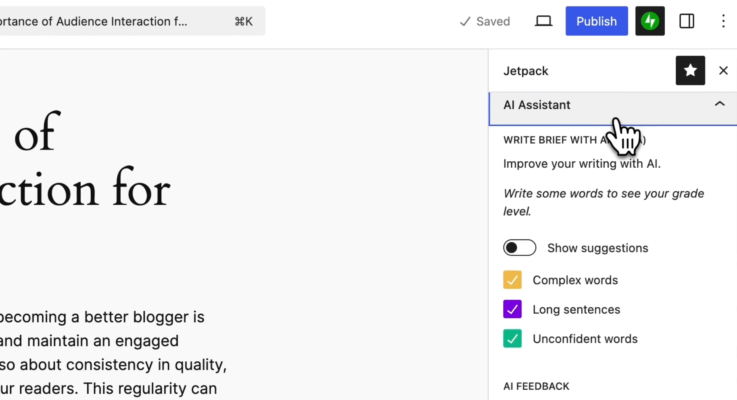
Task: Close the Jetpack sidebar panel
Action: [x=723, y=70]
